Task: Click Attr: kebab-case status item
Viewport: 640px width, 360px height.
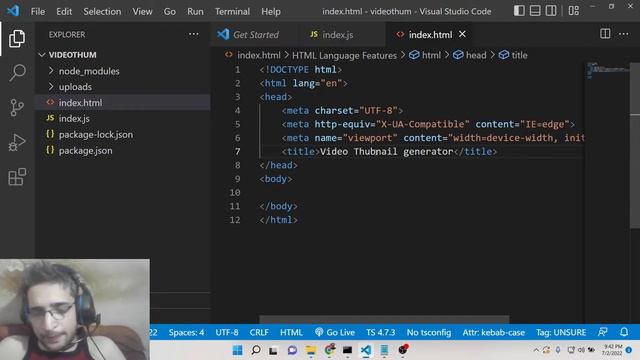Action: tap(493, 332)
